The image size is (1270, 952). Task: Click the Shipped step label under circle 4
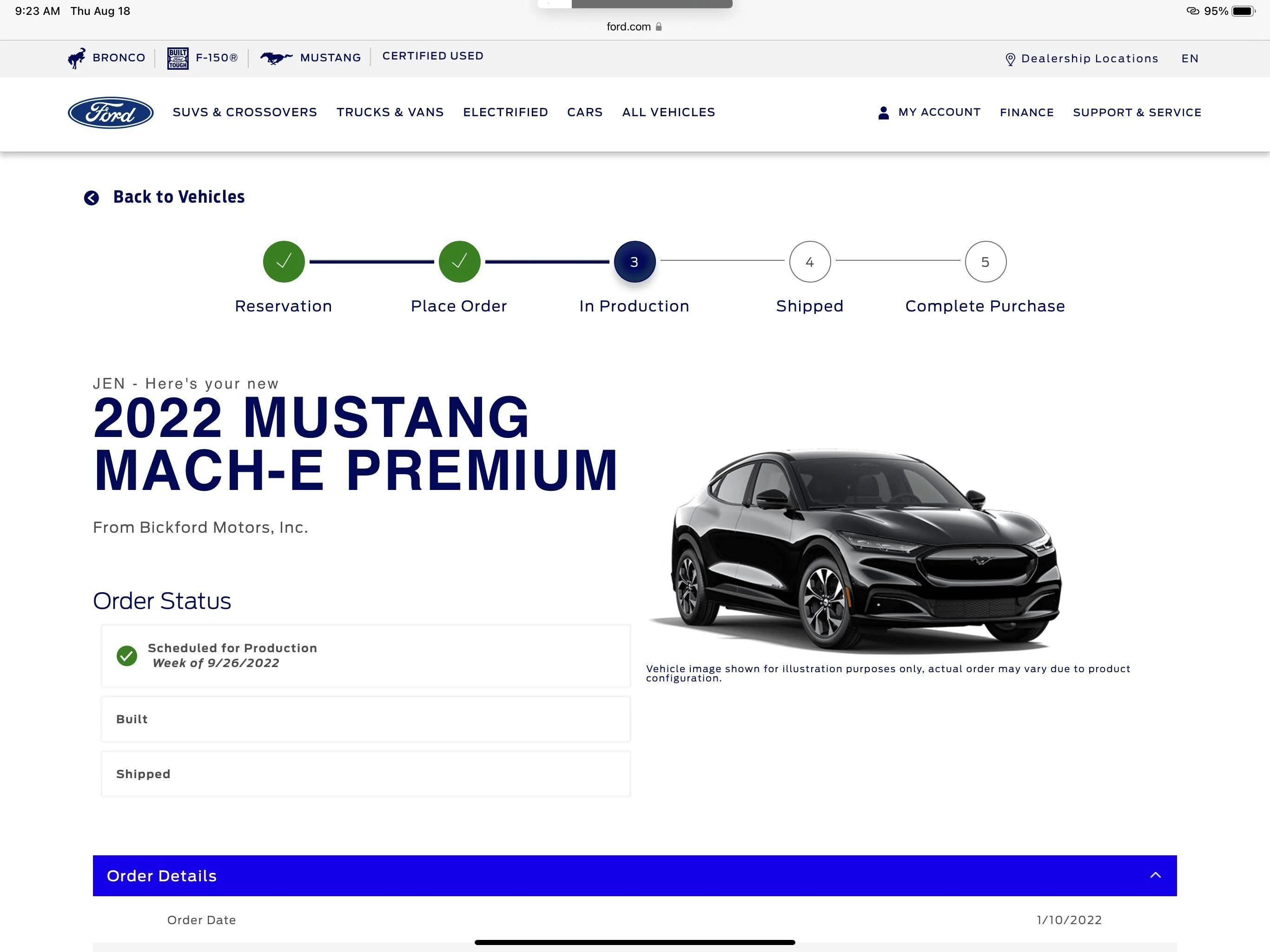tap(809, 306)
